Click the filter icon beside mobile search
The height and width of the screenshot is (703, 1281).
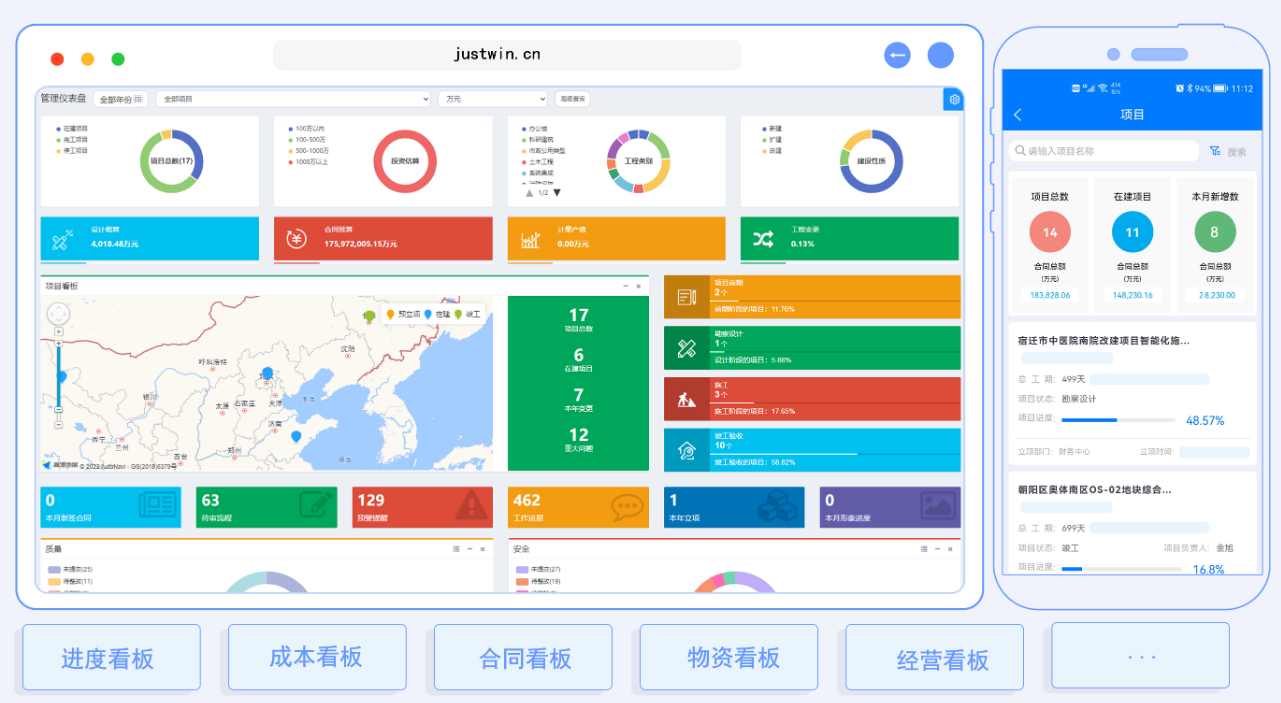click(1215, 151)
